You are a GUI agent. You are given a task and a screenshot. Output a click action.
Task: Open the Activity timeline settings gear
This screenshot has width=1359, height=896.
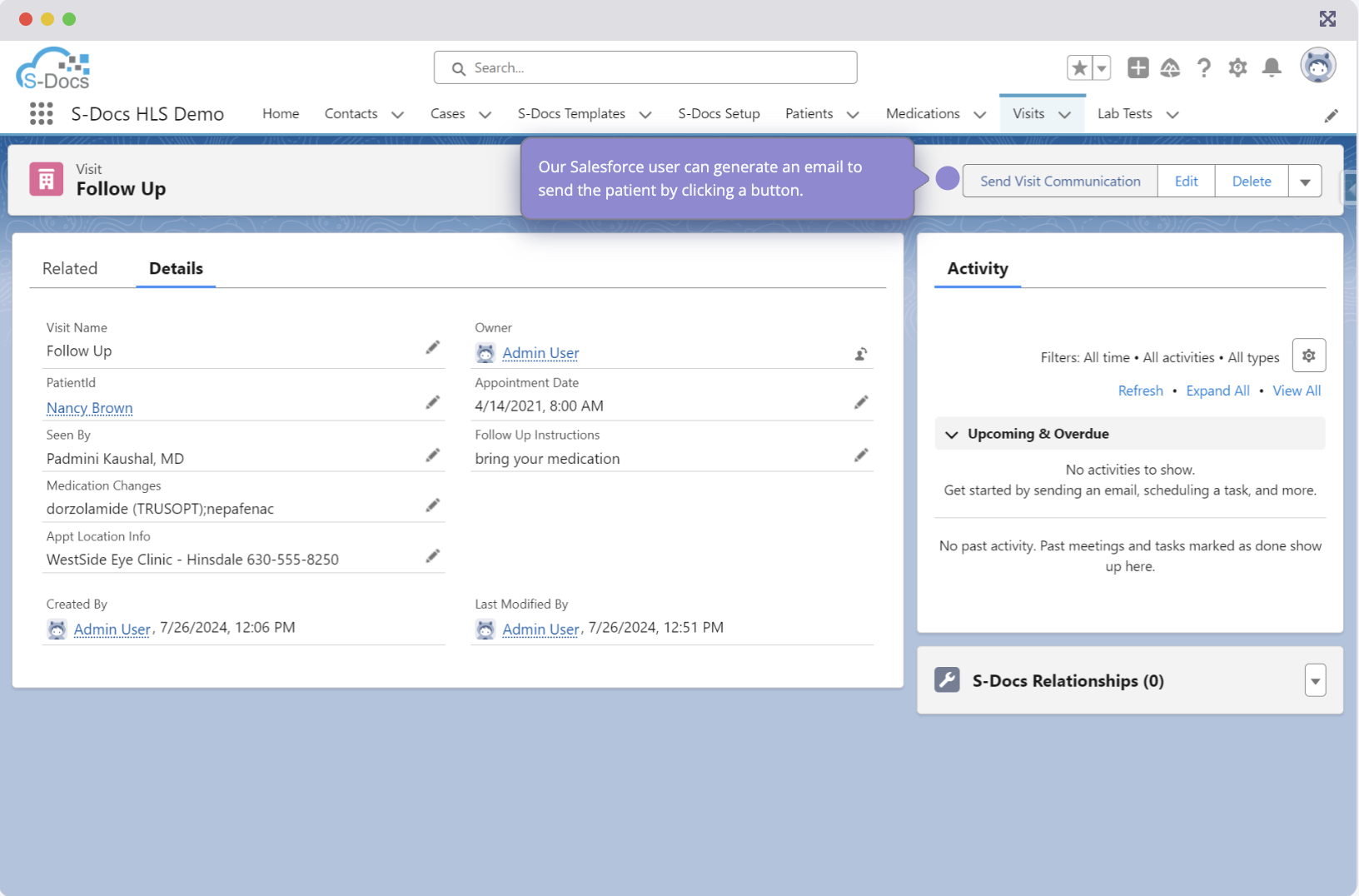tap(1309, 356)
